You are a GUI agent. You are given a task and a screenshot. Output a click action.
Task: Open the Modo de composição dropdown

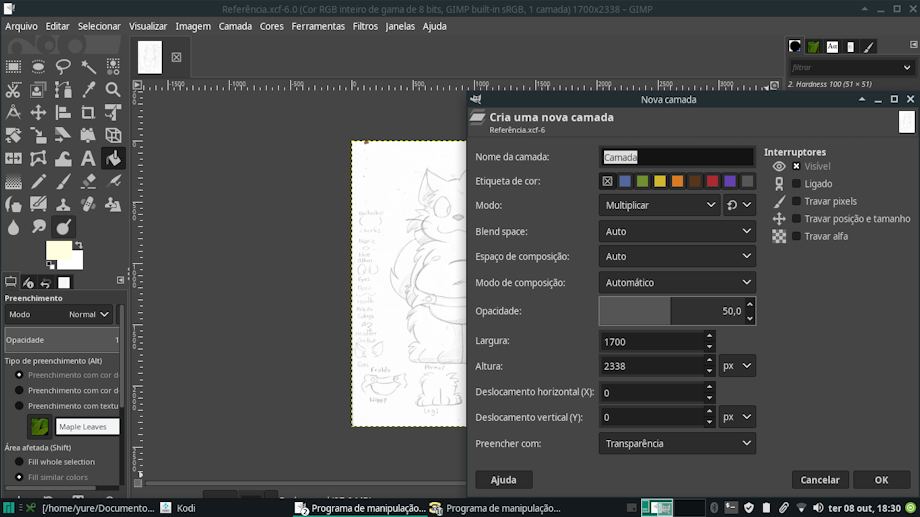(677, 282)
